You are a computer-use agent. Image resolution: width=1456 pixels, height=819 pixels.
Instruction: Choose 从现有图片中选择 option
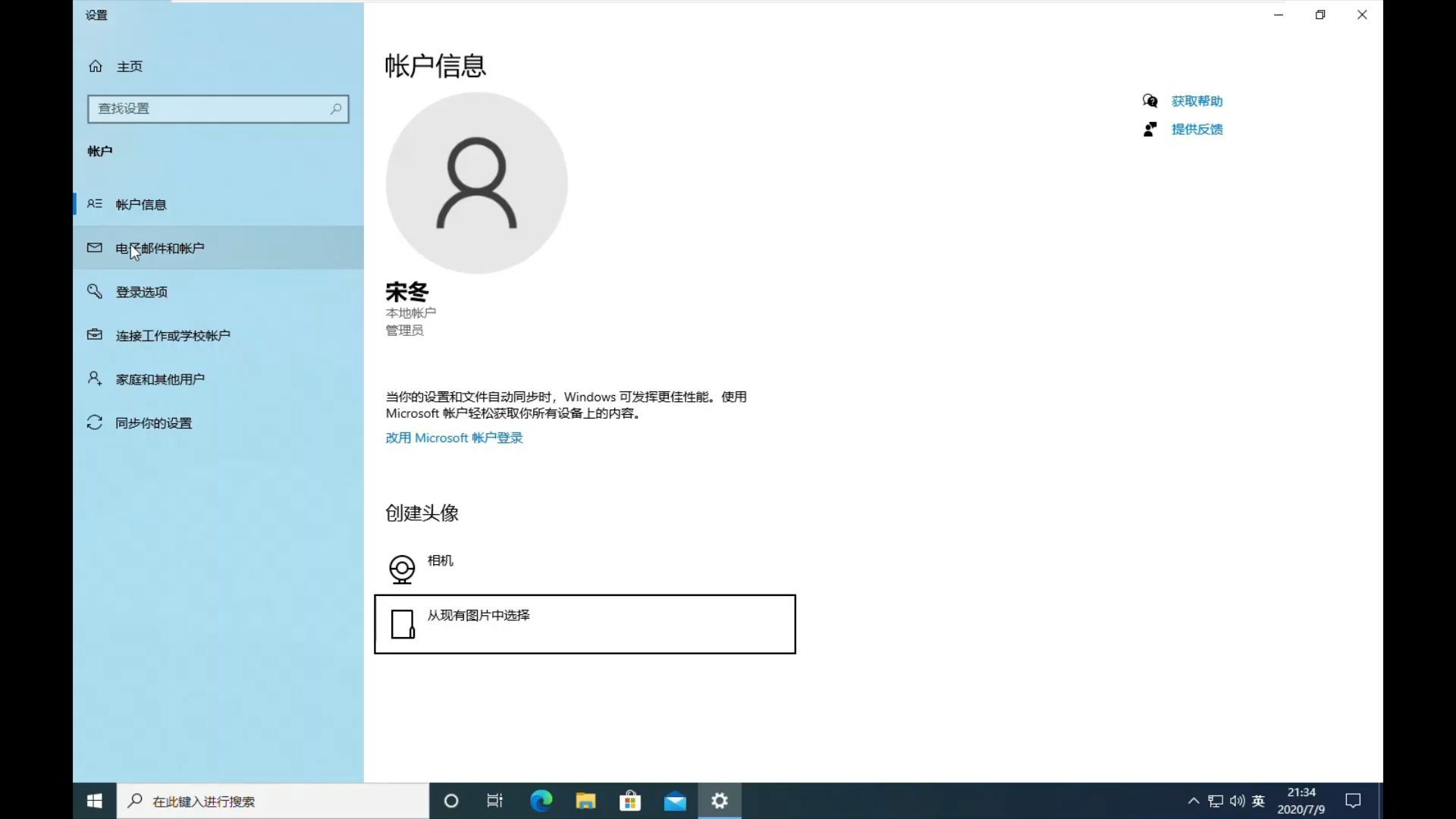585,624
